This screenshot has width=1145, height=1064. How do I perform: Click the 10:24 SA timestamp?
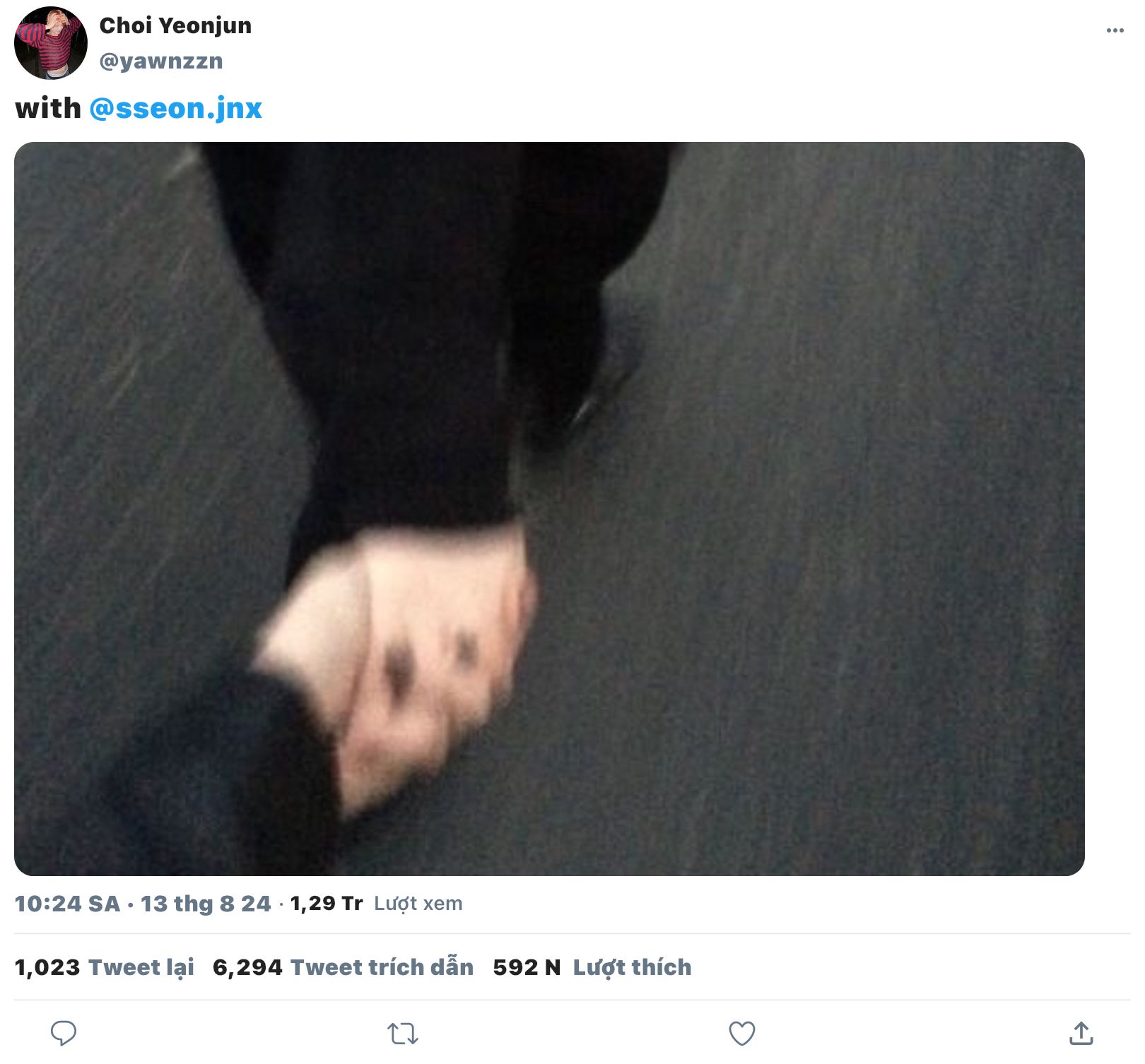(68, 904)
